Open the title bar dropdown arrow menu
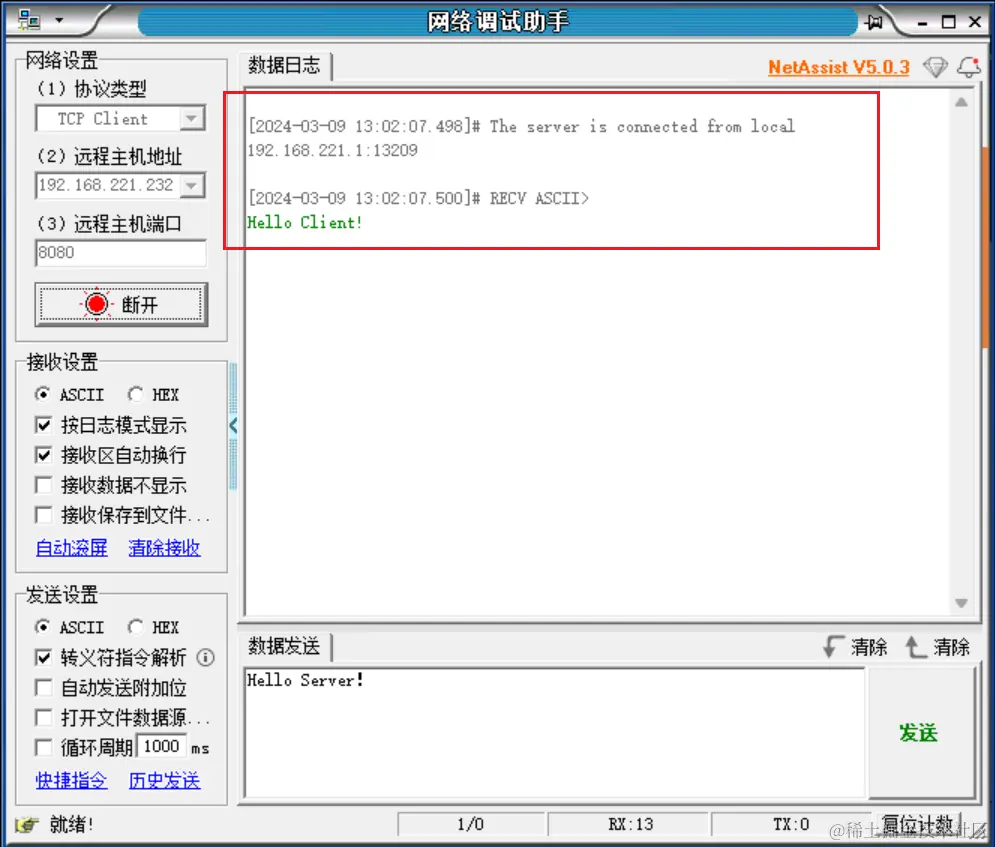Viewport: 995px width, 847px height. (x=59, y=20)
